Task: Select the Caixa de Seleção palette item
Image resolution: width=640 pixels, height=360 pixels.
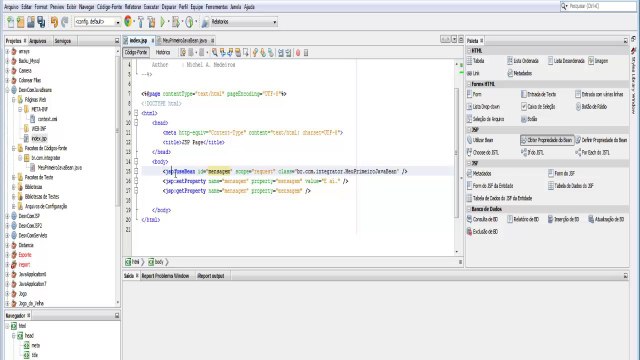Action: tap(538, 107)
